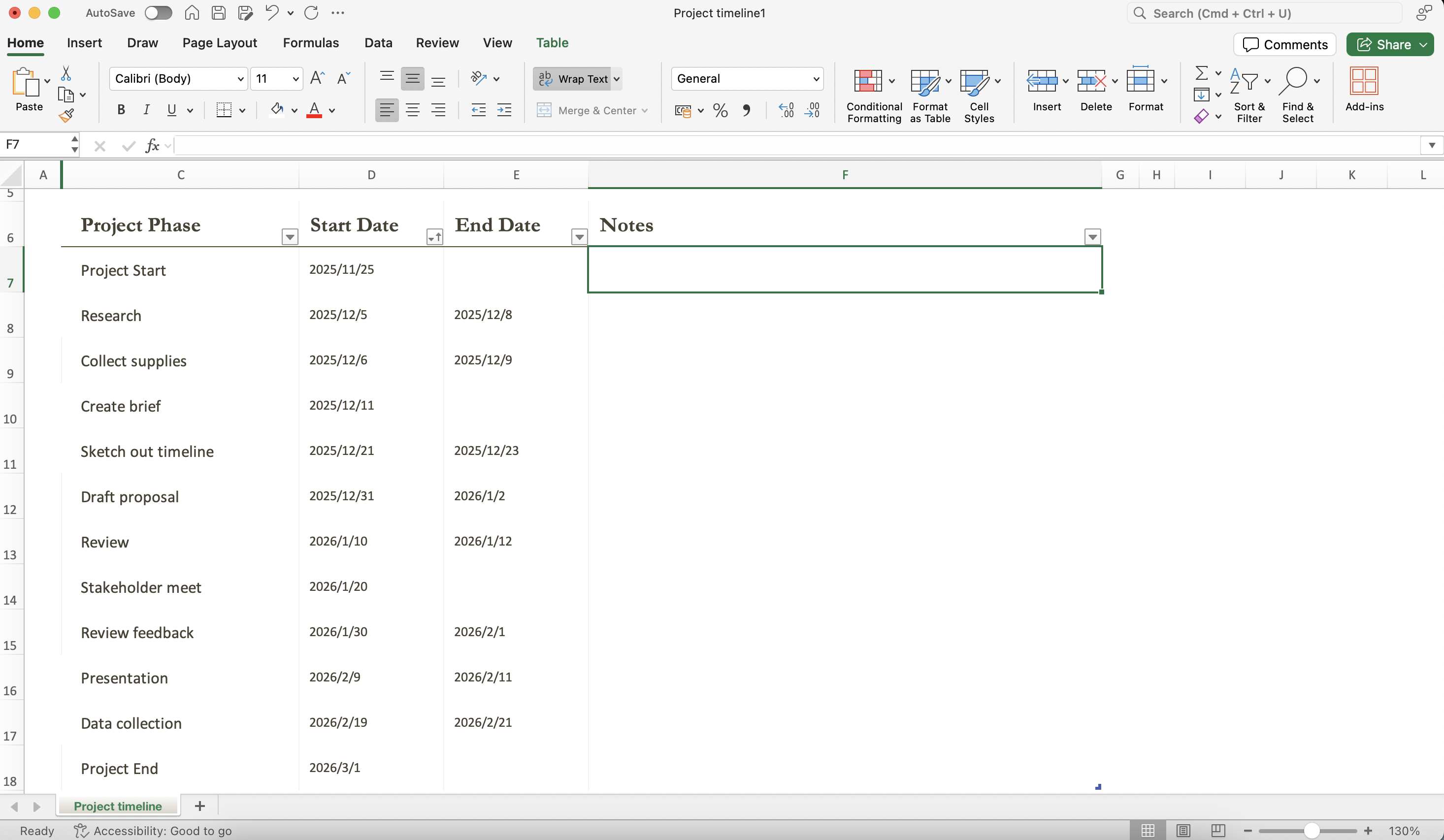Open the font name dropdown
1444x840 pixels.
pos(241,79)
